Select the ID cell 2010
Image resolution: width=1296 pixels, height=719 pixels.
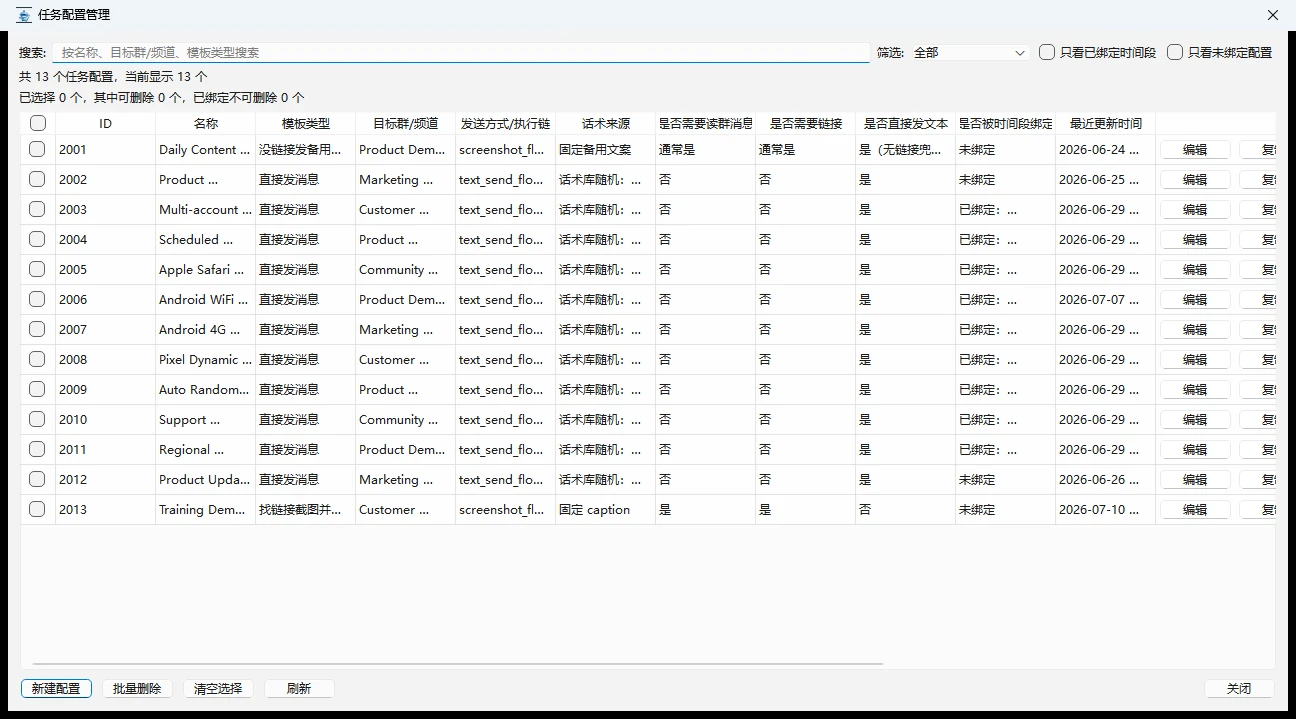(105, 419)
